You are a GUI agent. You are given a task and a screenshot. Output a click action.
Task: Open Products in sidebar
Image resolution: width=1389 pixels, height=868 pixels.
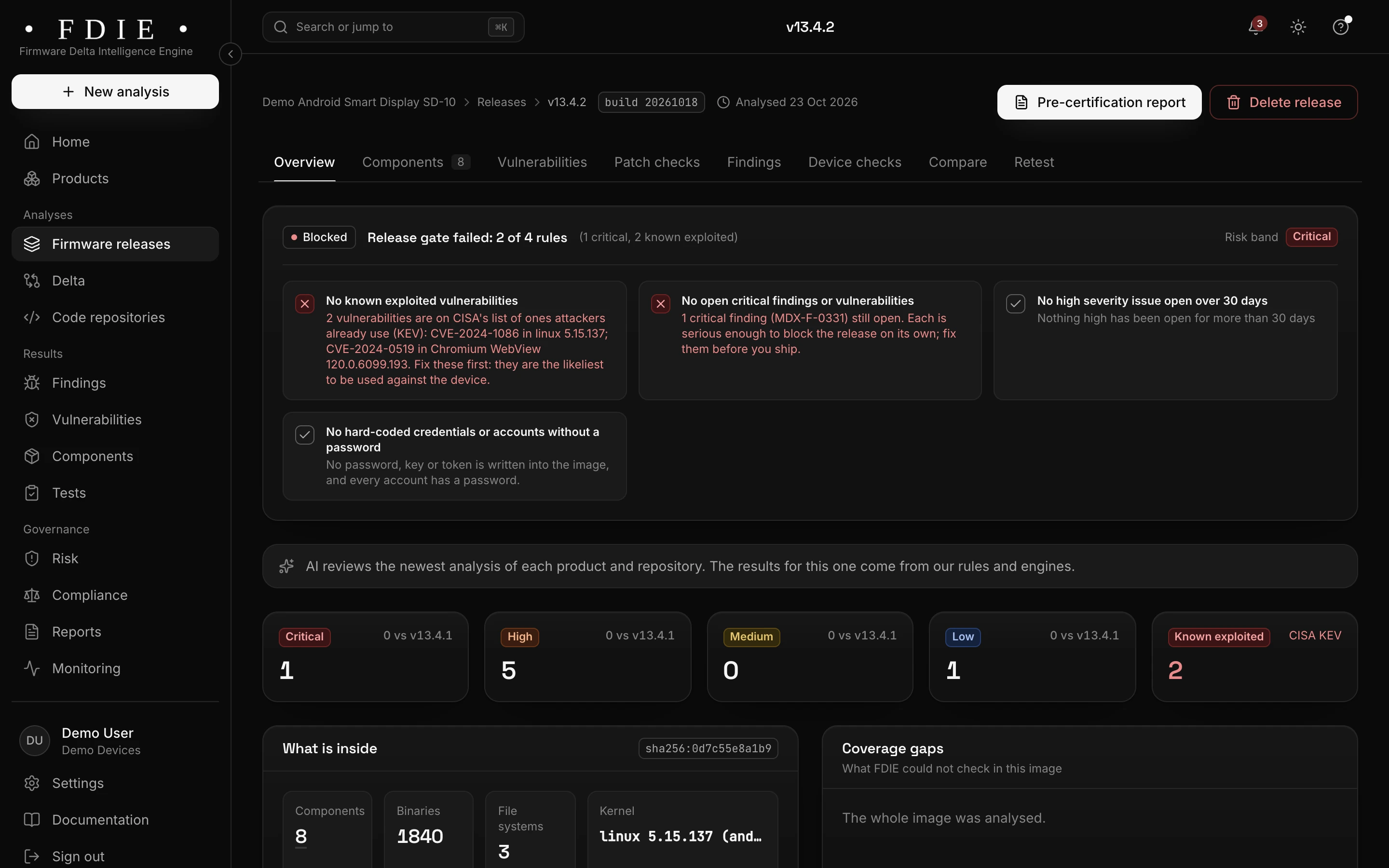point(115,178)
